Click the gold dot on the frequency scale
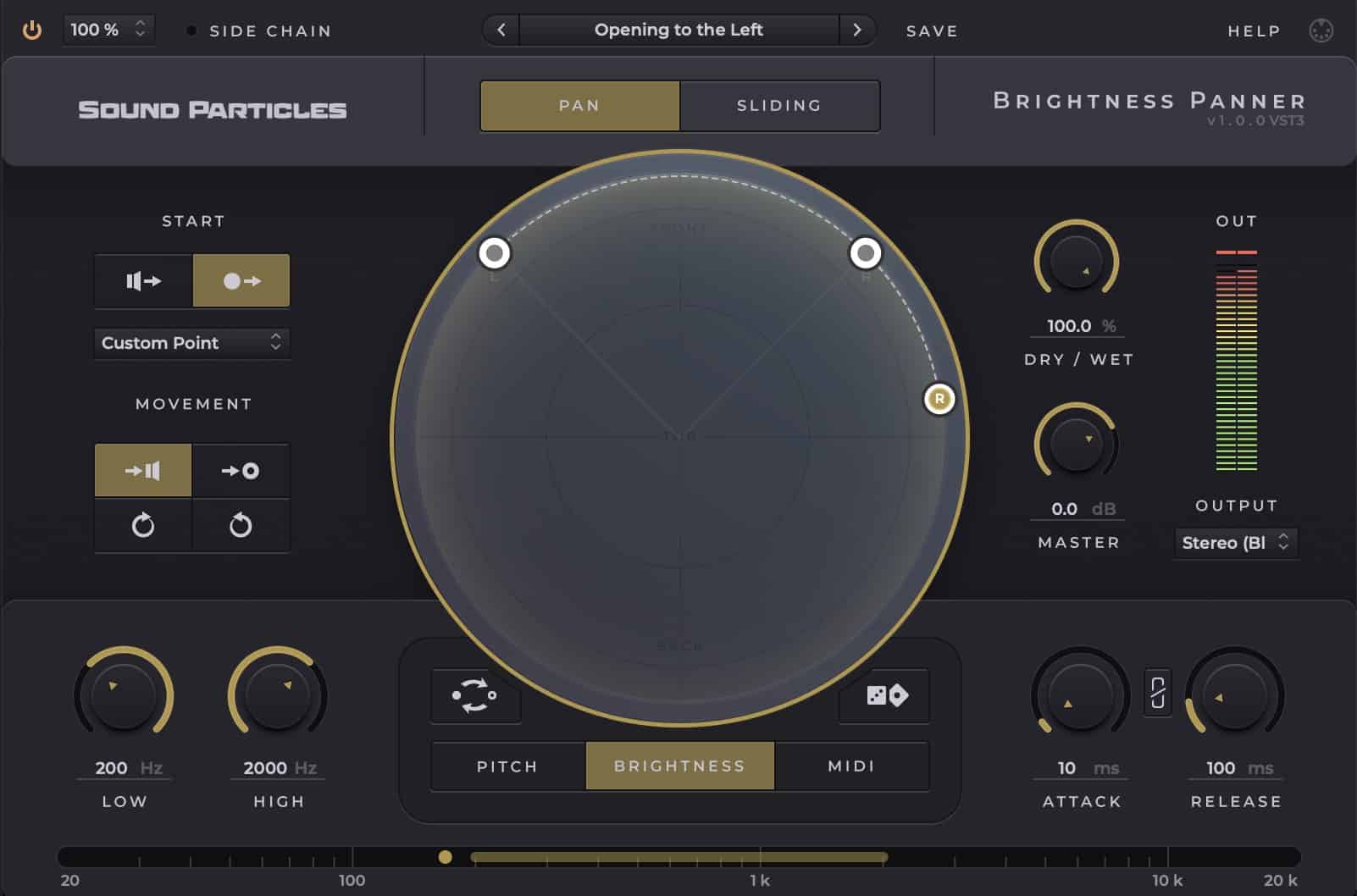This screenshot has width=1357, height=896. pos(446,857)
